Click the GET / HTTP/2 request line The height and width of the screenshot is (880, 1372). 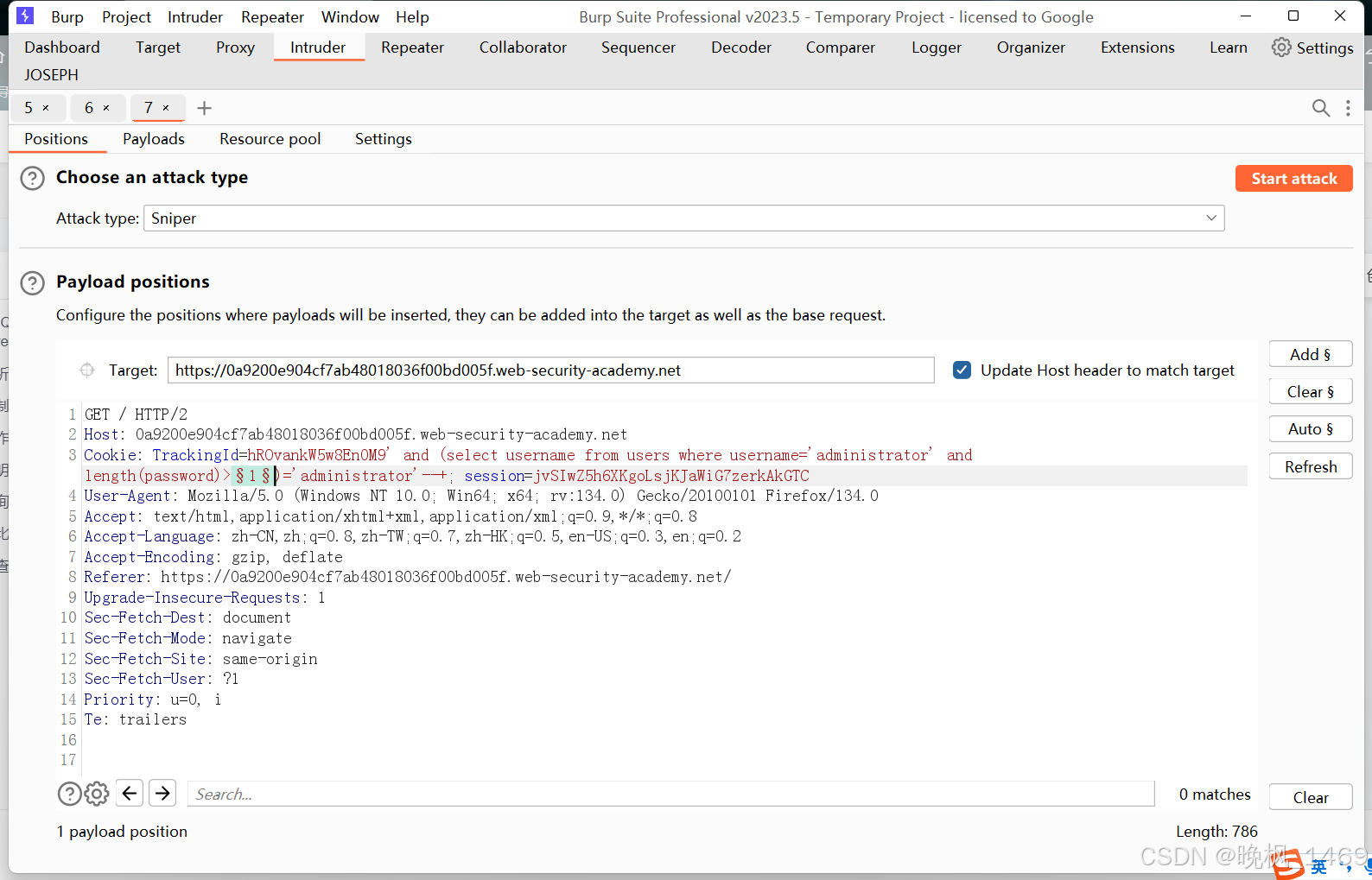coord(136,415)
